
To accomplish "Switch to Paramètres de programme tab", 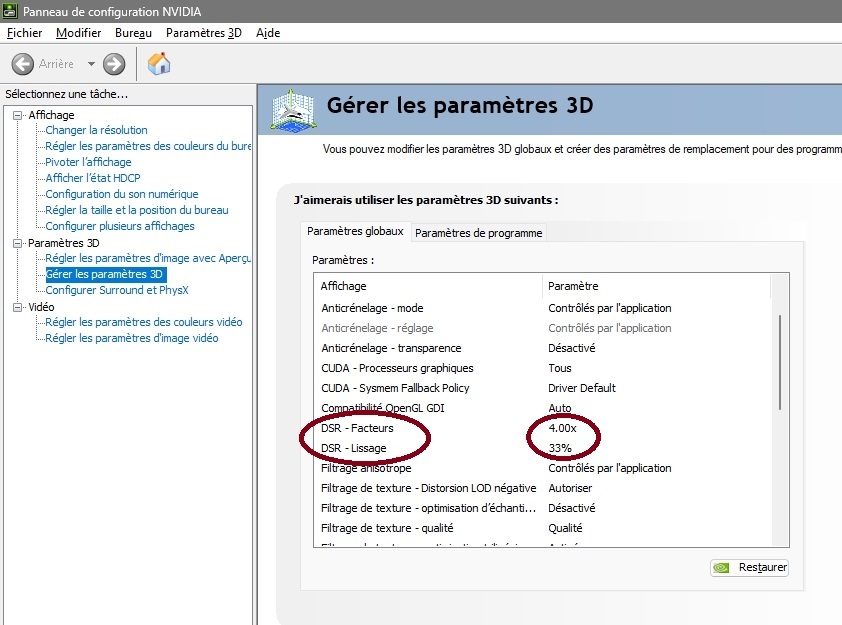I will click(478, 233).
